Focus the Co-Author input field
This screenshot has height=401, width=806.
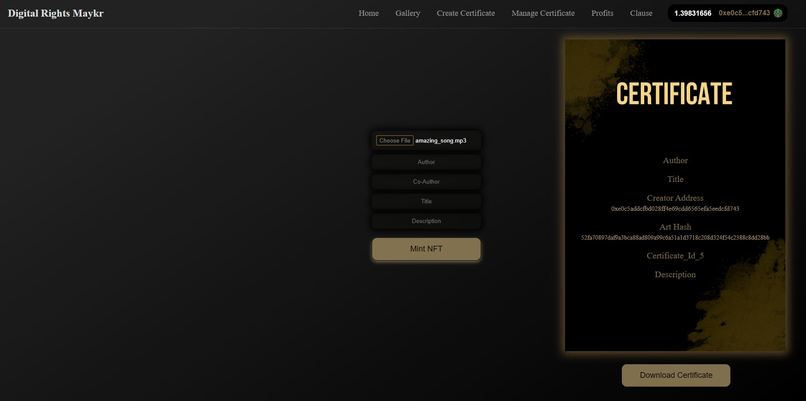tap(426, 181)
